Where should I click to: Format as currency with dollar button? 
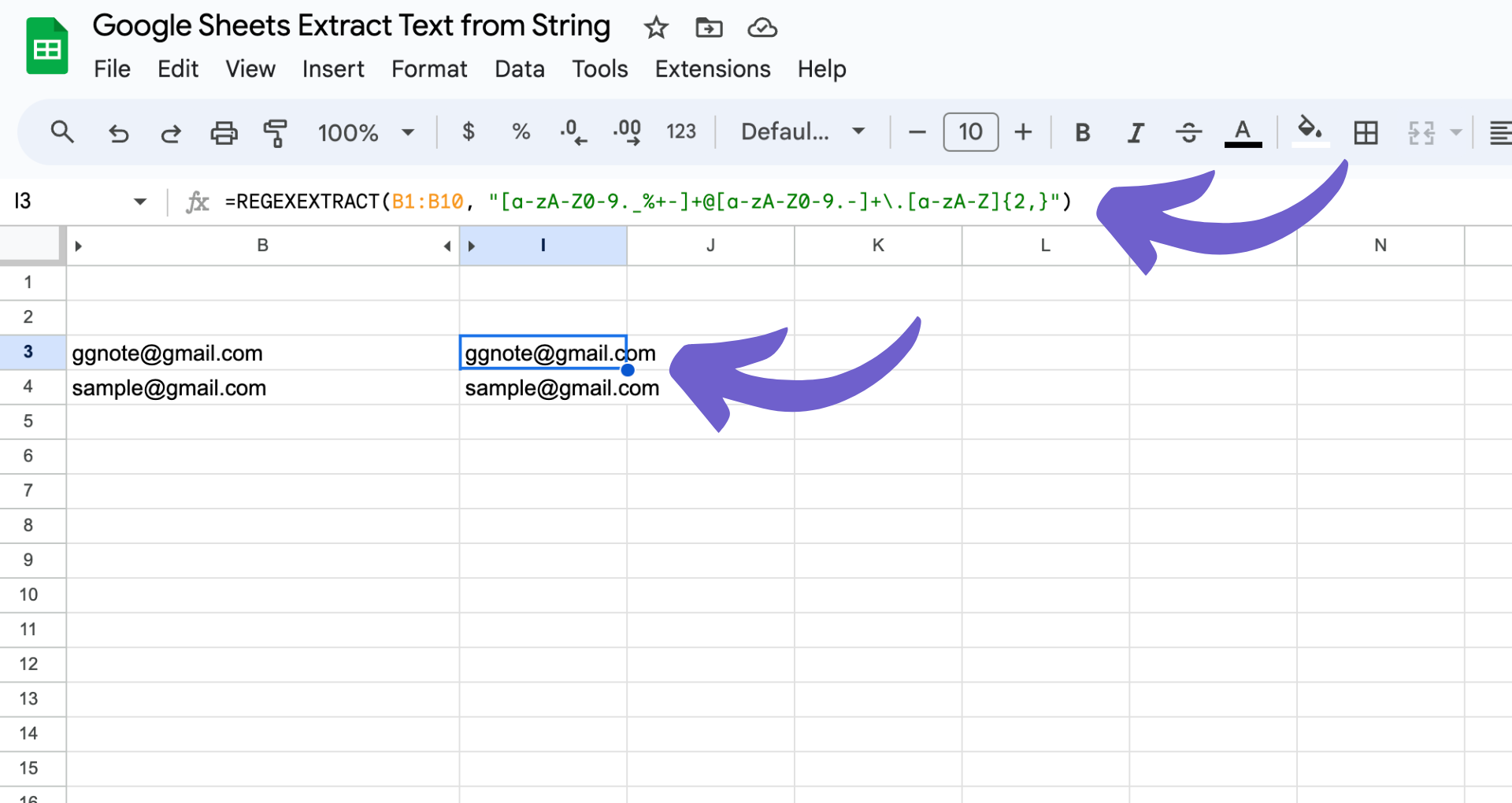tap(469, 132)
